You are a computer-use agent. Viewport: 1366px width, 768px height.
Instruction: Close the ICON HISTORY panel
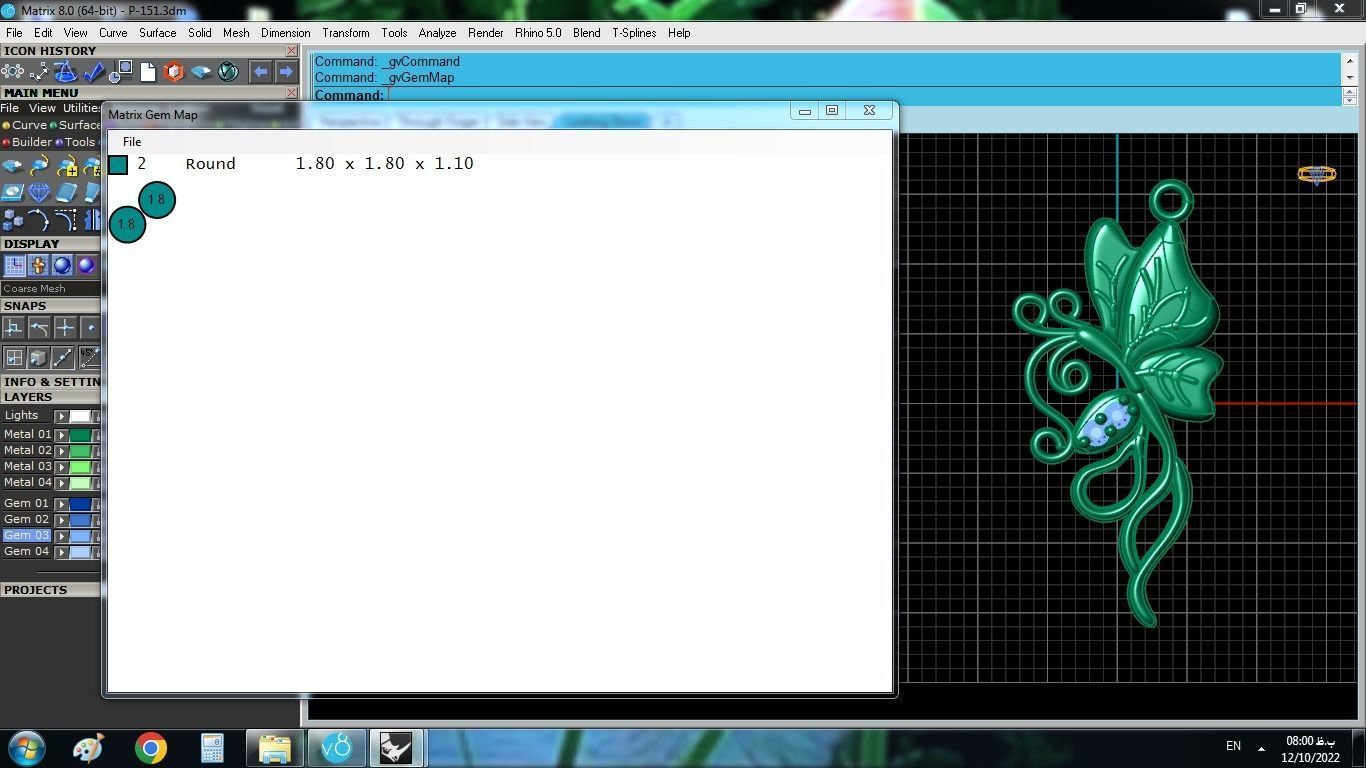291,51
